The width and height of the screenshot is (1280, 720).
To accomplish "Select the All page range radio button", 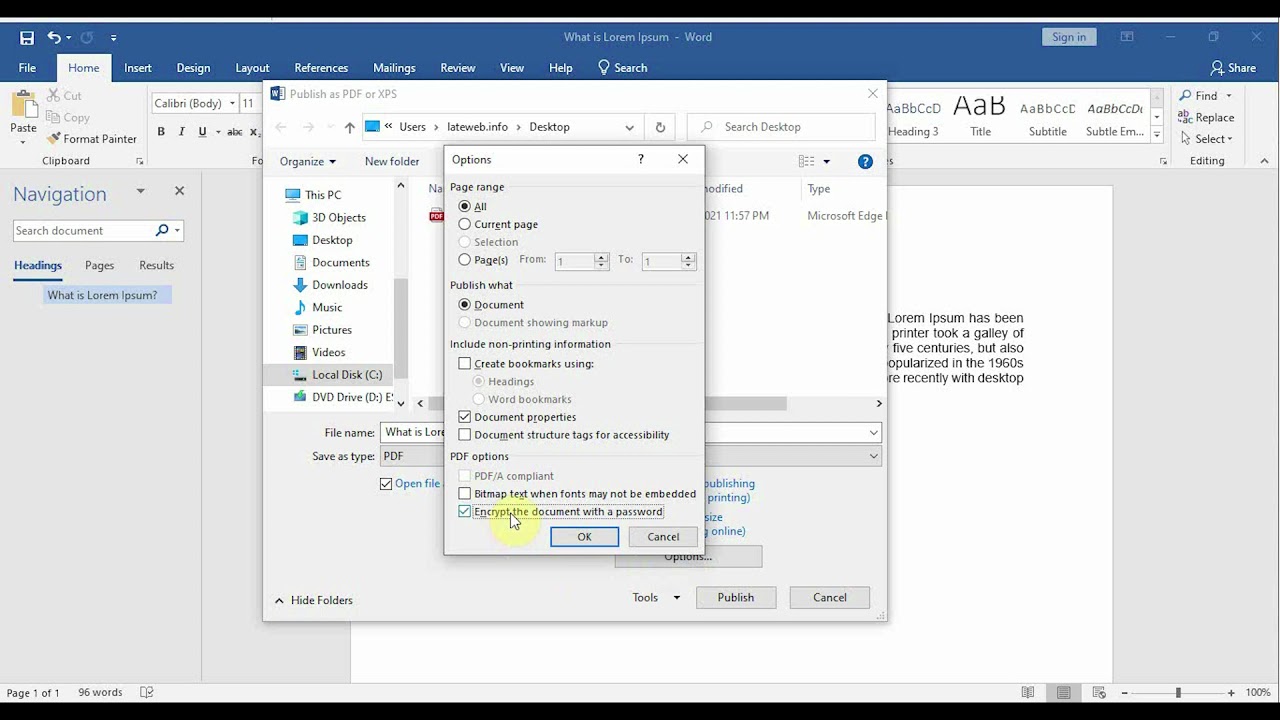I will point(464,207).
